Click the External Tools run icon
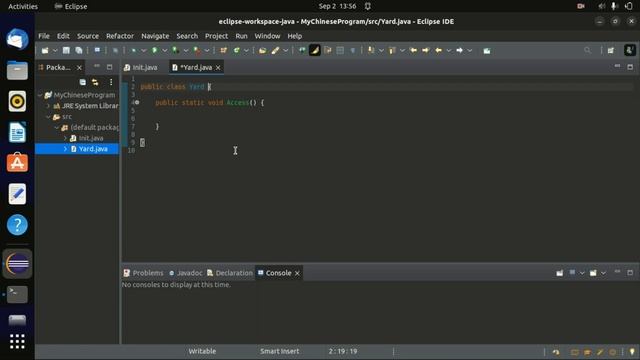 [x=197, y=51]
